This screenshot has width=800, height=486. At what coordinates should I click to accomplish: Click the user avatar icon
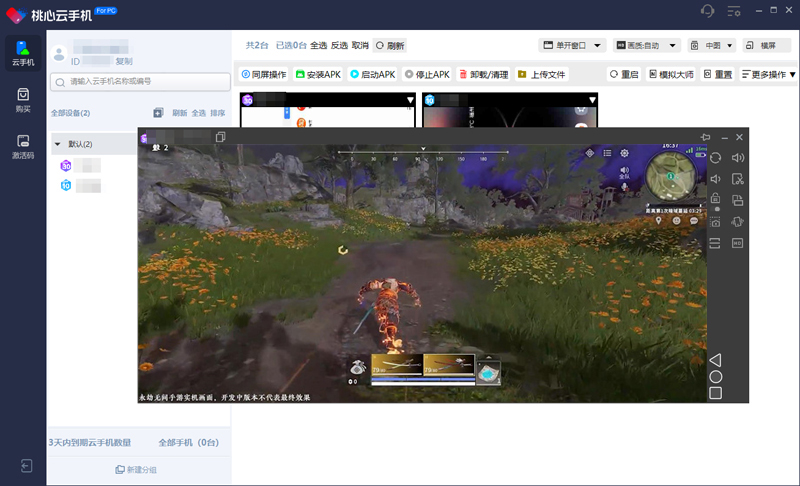pos(59,54)
